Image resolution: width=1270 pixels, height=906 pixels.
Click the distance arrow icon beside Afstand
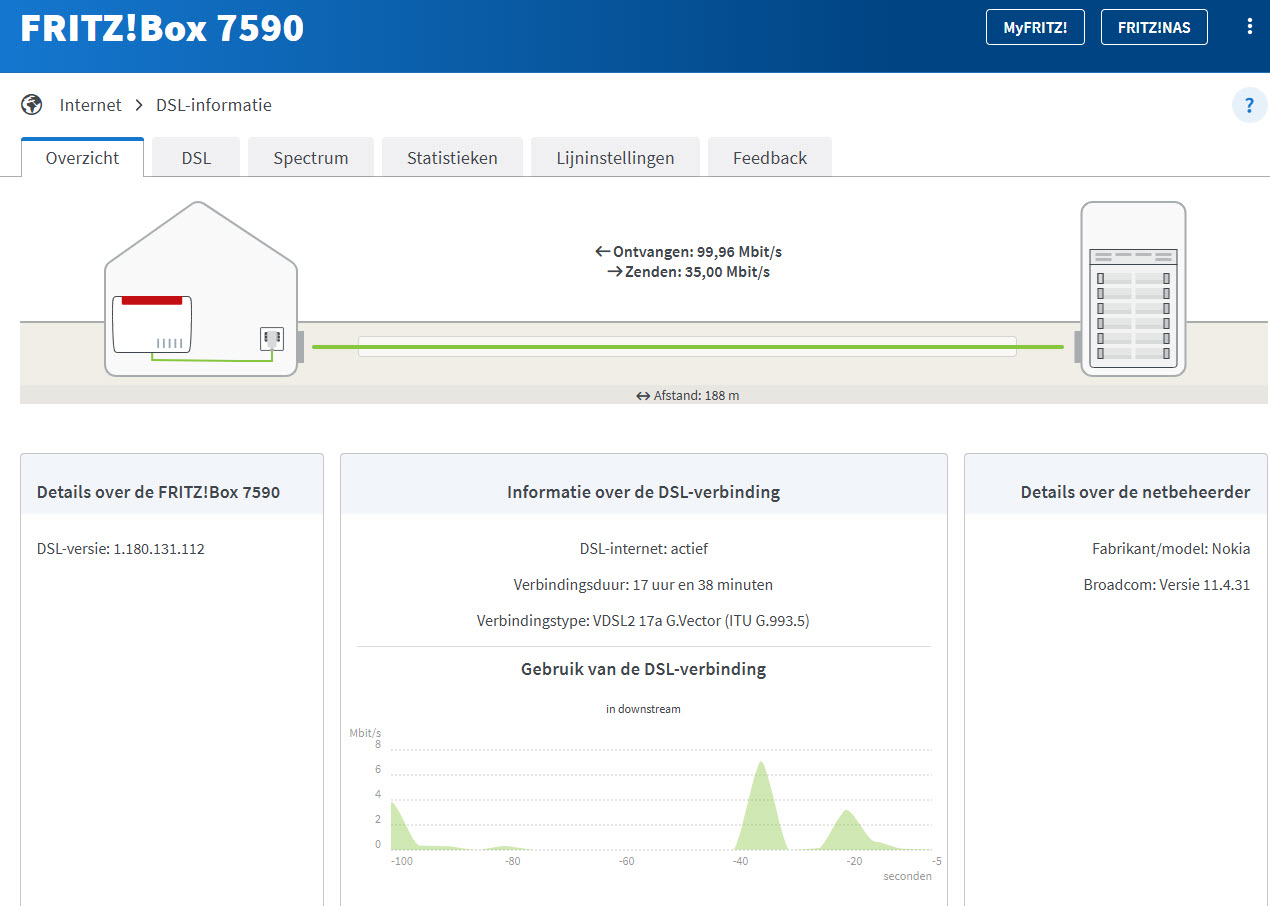click(x=643, y=396)
